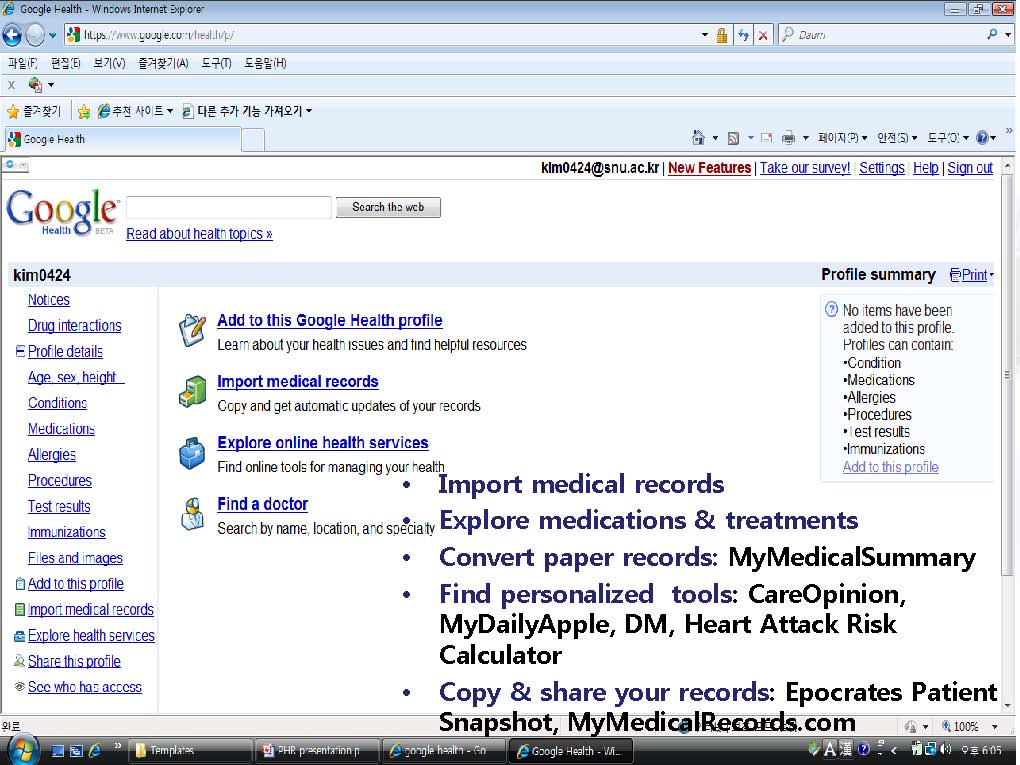The image size is (1020, 765).
Task: Open the See who has access link
Action: pyautogui.click(x=85, y=687)
